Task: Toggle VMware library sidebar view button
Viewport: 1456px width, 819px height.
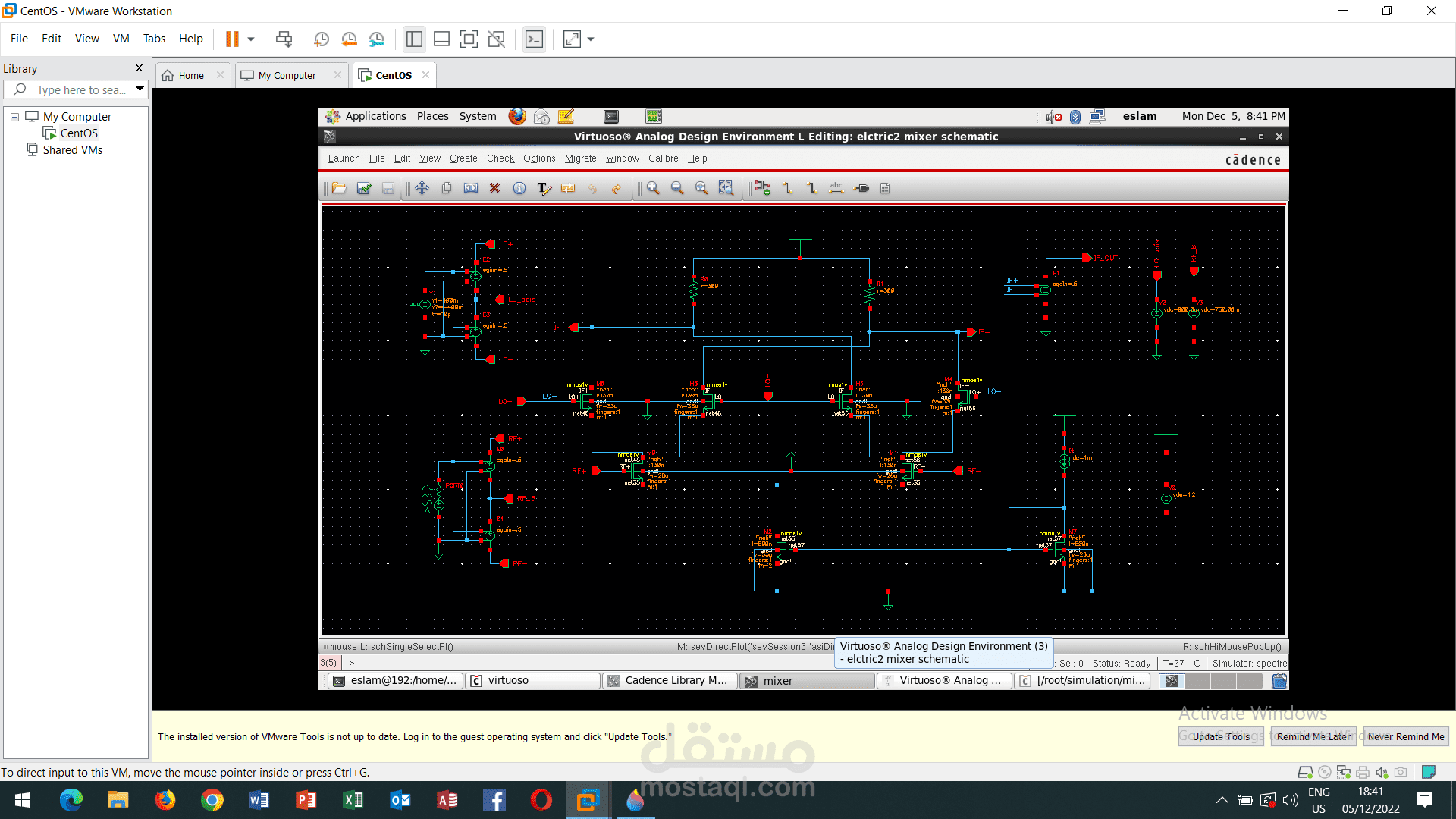Action: pyautogui.click(x=414, y=39)
